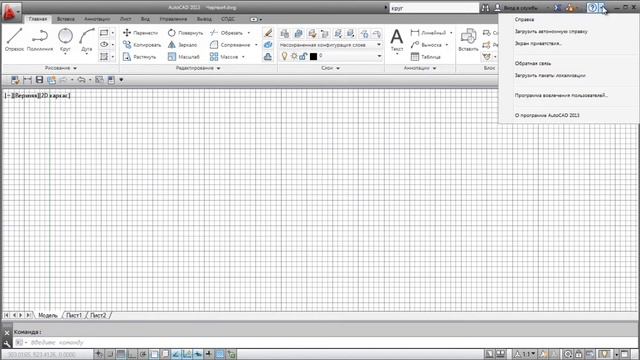Choose Обратная связь in the help menu
Viewport: 640px width, 360px height.
click(533, 63)
